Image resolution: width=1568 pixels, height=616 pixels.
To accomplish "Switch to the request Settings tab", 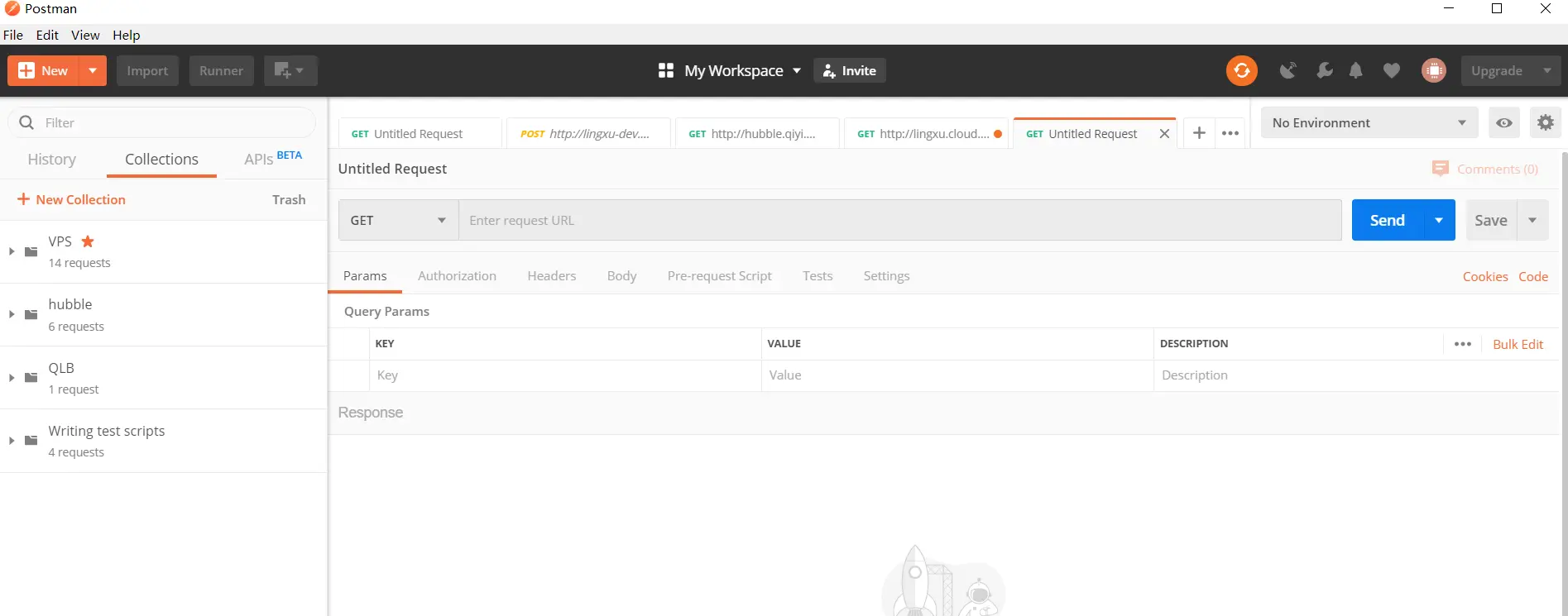I will click(886, 276).
